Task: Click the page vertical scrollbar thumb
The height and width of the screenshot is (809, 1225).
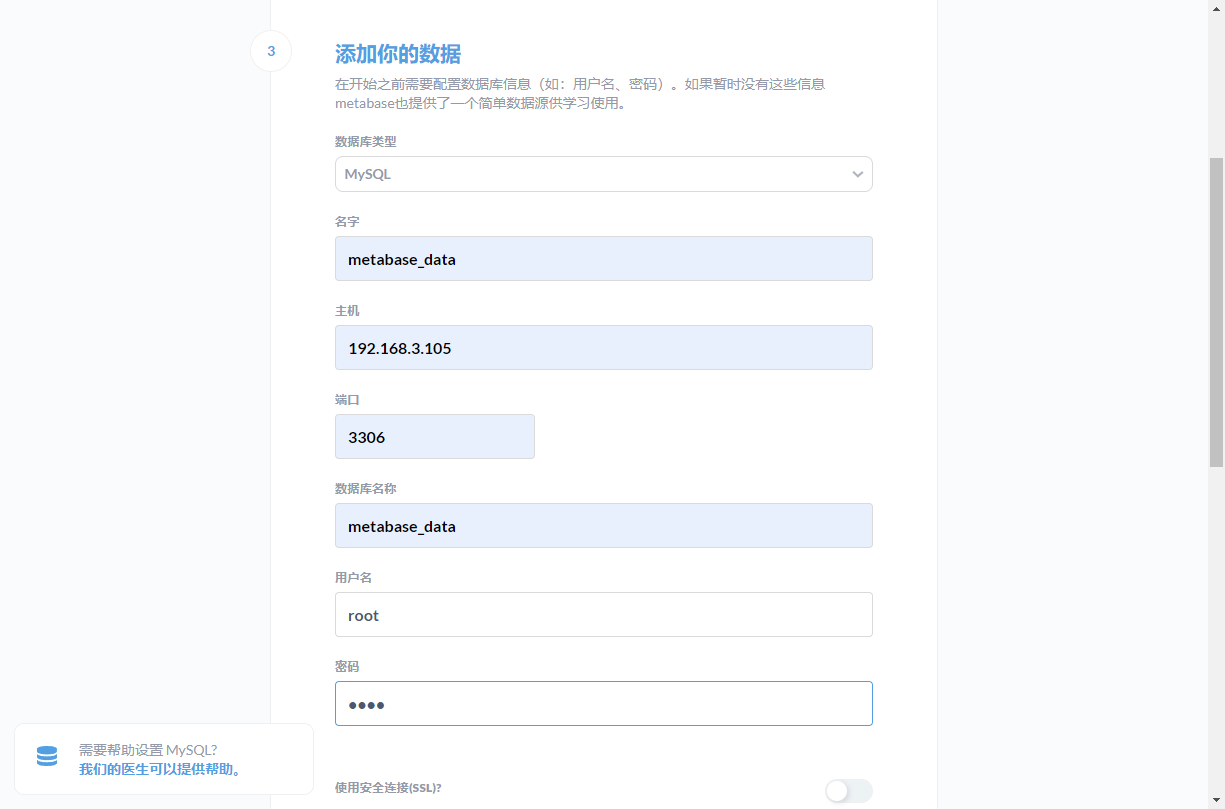Action: point(1216,312)
